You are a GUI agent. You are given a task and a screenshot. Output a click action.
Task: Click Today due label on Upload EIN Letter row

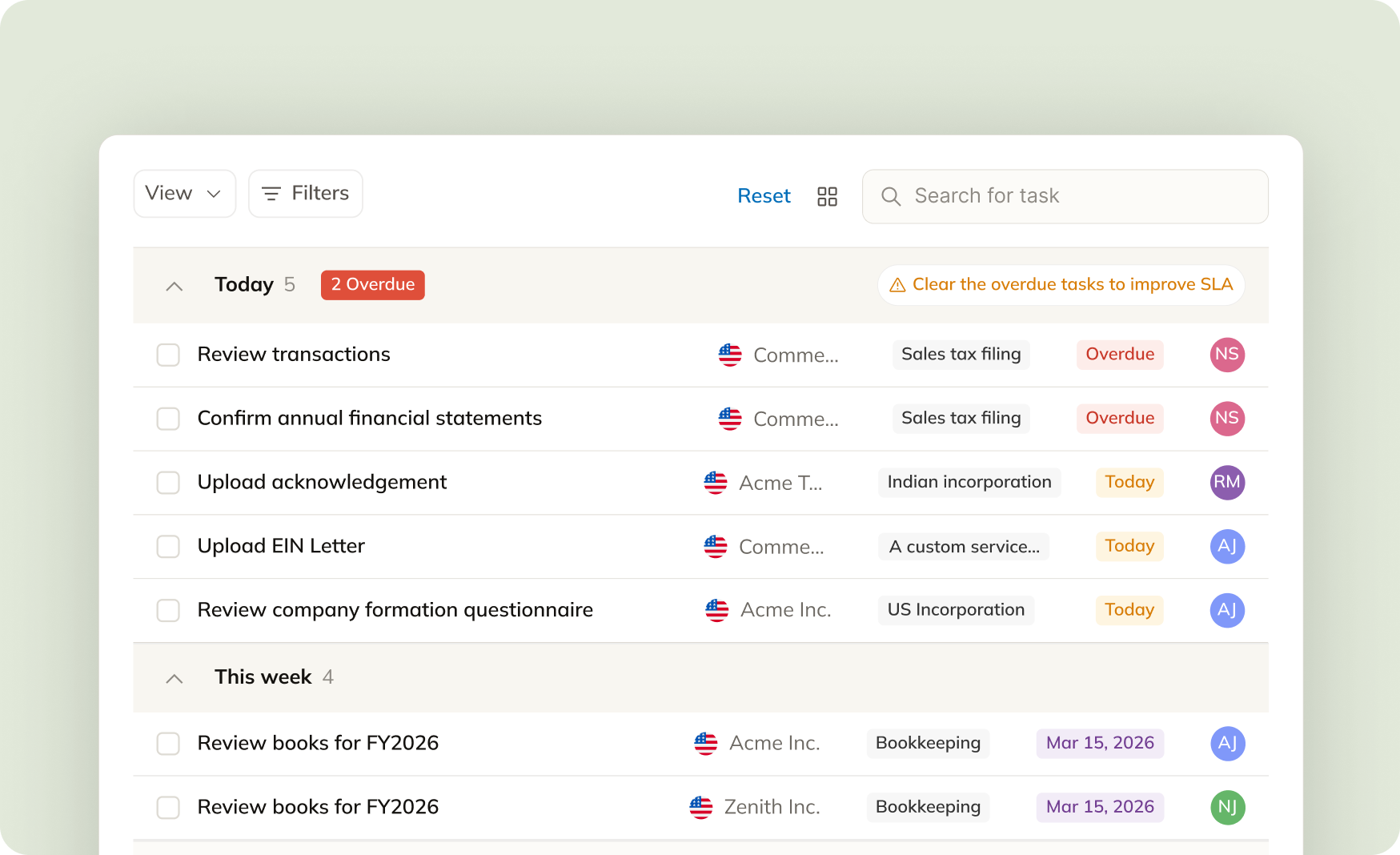1129,547
